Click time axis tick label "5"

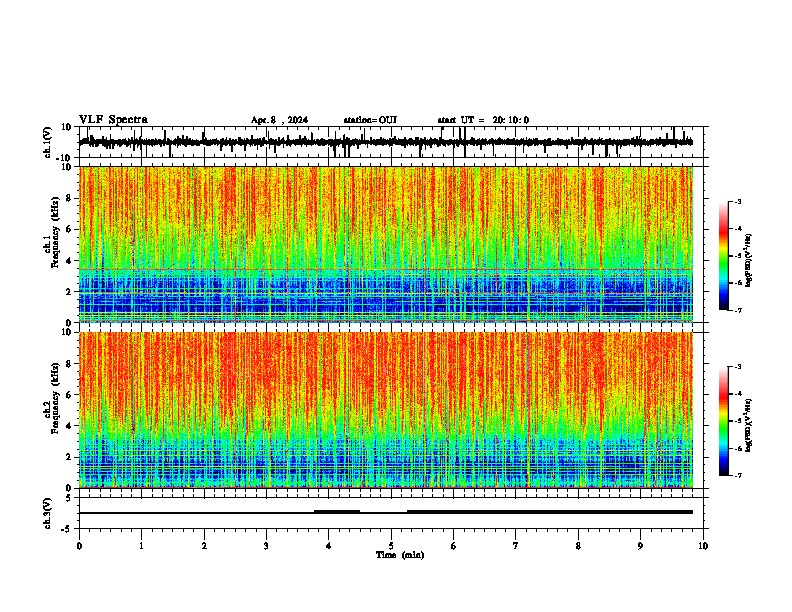(x=391, y=546)
